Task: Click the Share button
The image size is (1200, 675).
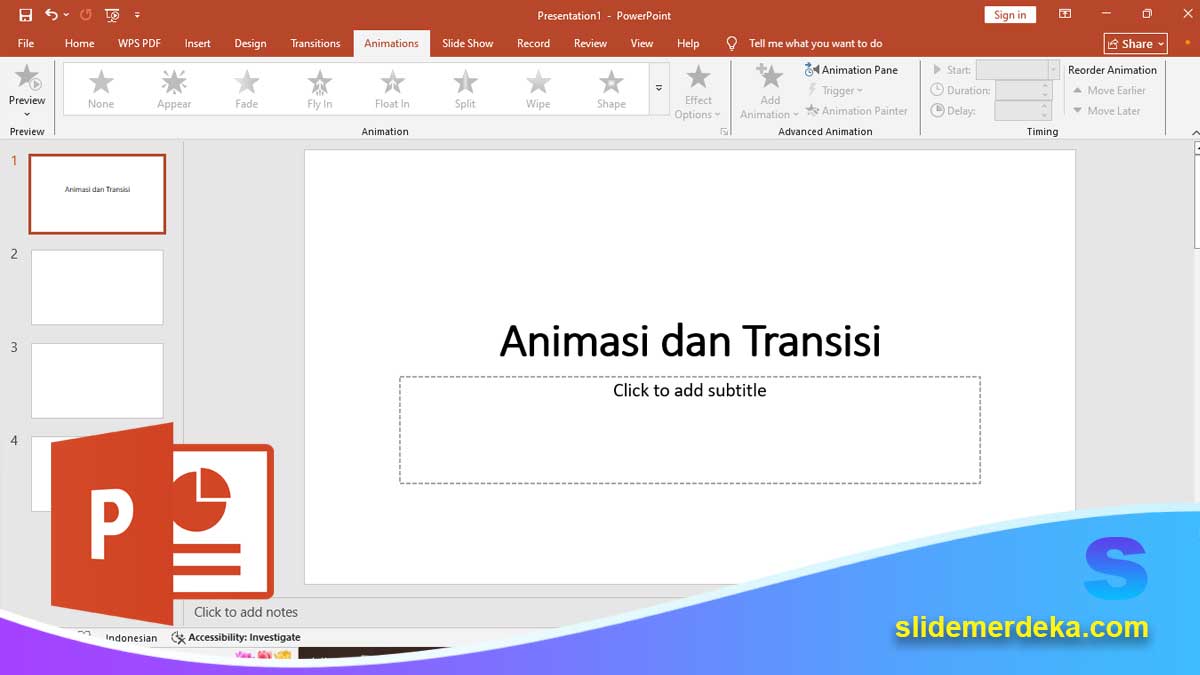Action: coord(1135,43)
